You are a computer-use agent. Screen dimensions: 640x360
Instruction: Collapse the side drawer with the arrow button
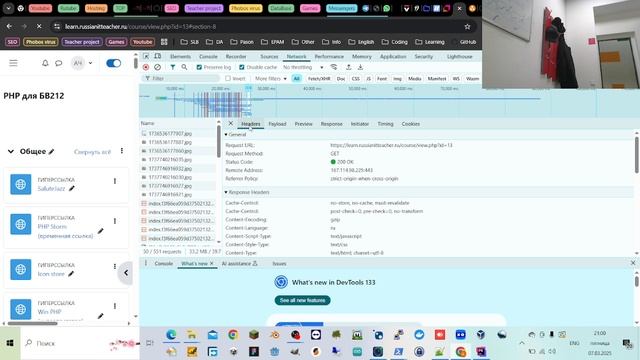(126, 273)
